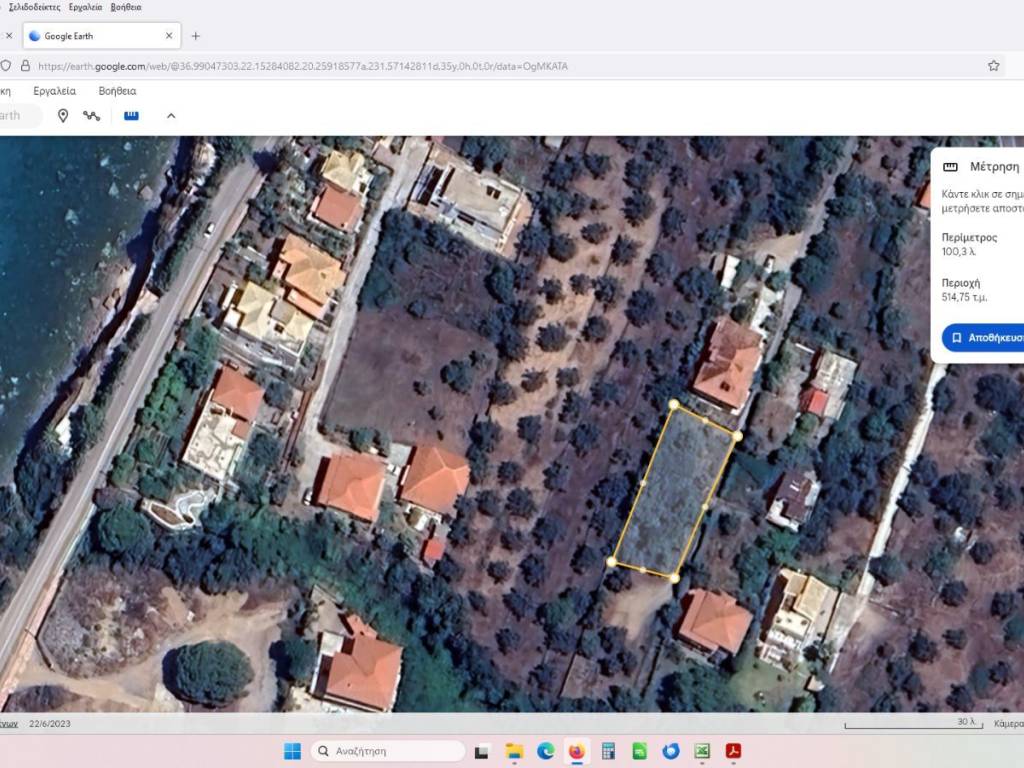The image size is (1024, 768).
Task: Open Calculator from the taskbar
Action: pos(607,751)
